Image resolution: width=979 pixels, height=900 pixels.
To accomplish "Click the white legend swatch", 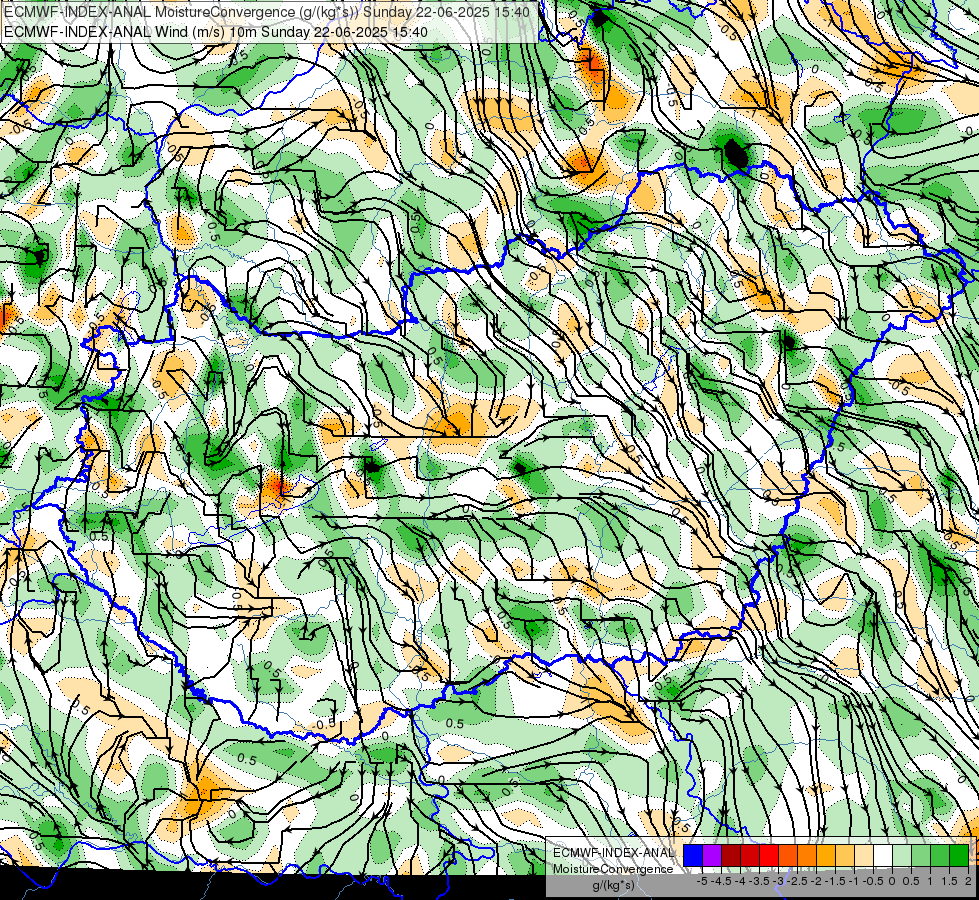I will pos(883,855).
